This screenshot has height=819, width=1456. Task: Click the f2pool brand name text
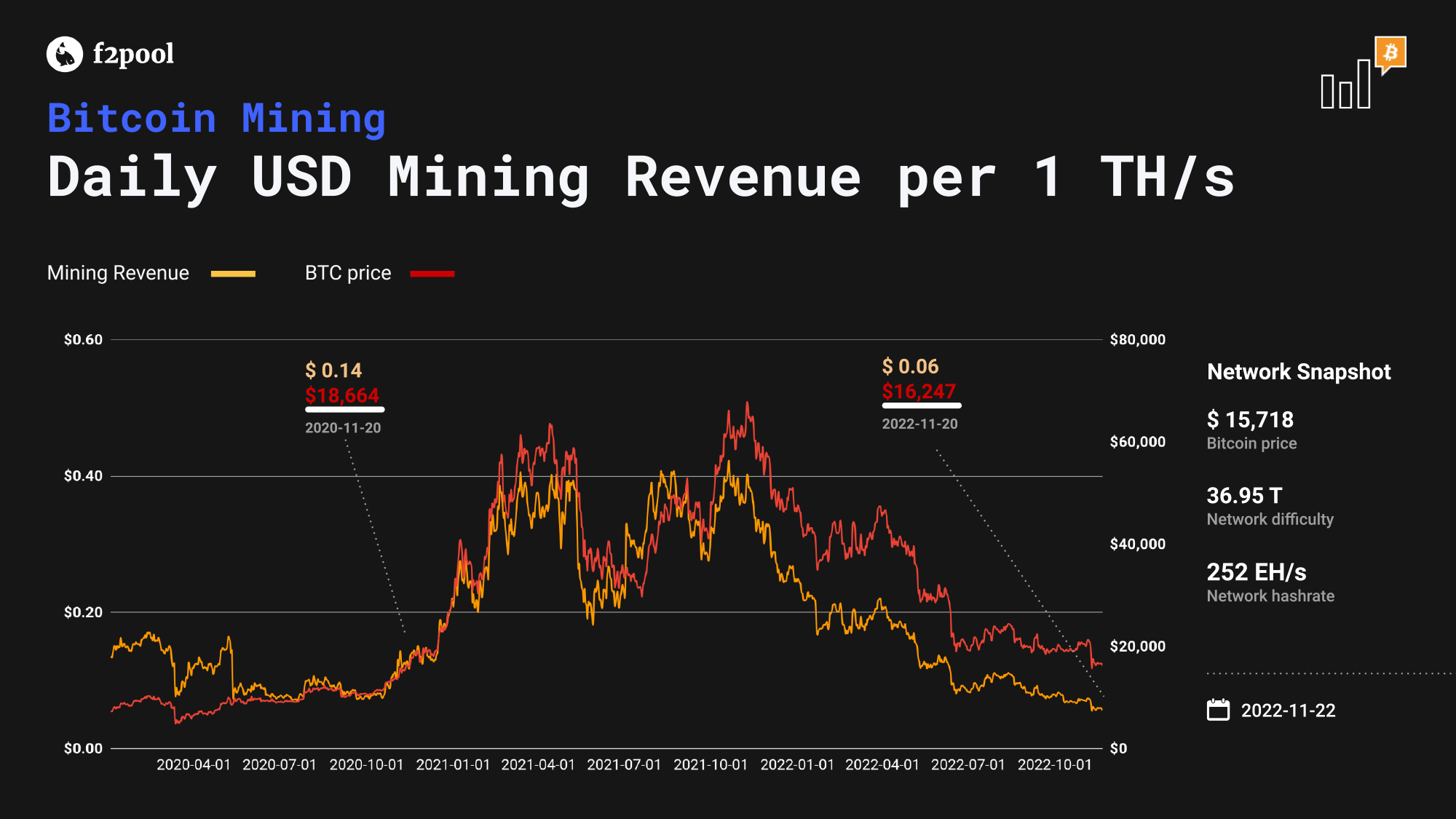click(133, 55)
